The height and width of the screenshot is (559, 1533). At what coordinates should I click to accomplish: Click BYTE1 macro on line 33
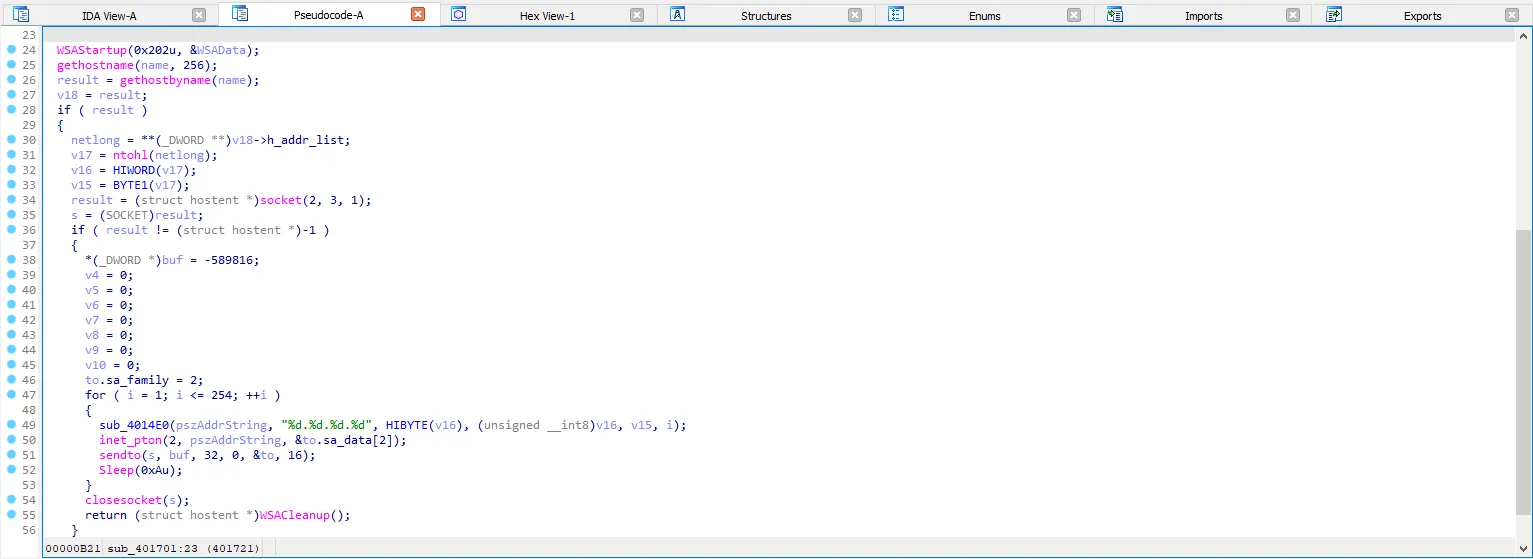[x=130, y=185]
